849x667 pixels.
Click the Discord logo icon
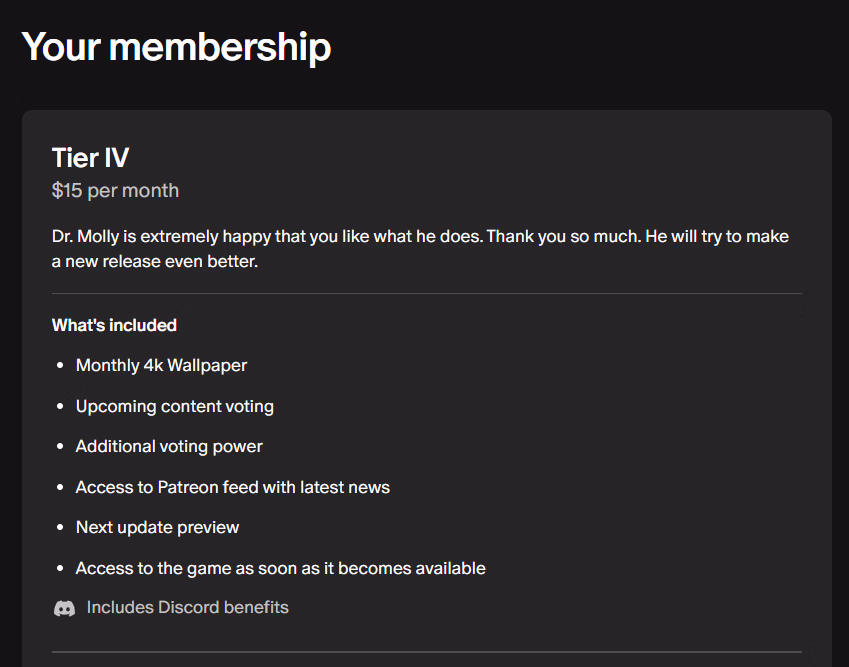(x=64, y=608)
